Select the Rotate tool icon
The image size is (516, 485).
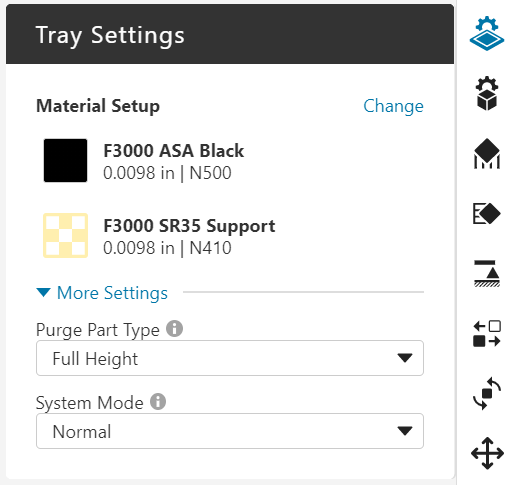click(487, 393)
